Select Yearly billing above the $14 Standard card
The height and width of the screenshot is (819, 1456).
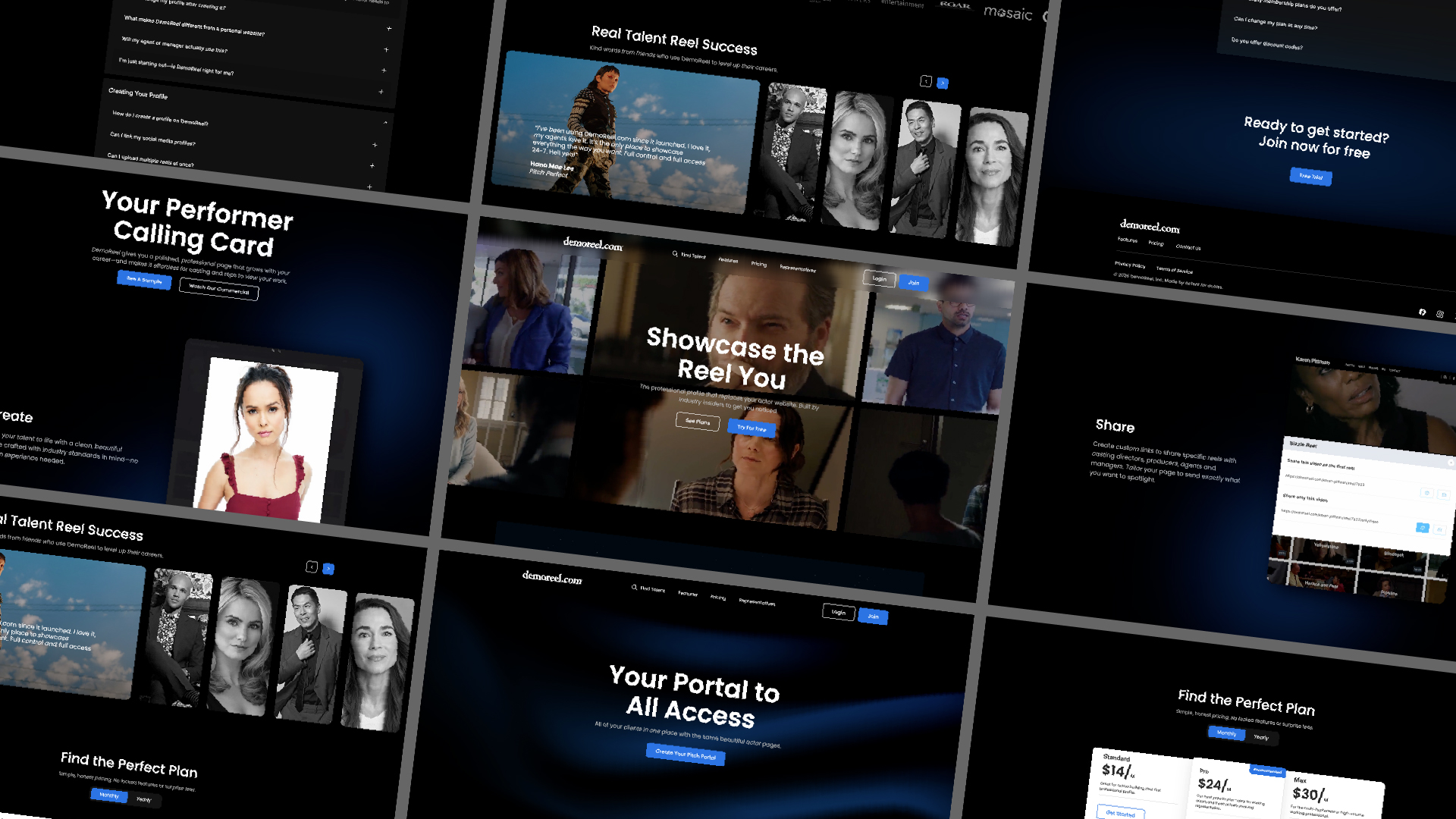click(1260, 737)
